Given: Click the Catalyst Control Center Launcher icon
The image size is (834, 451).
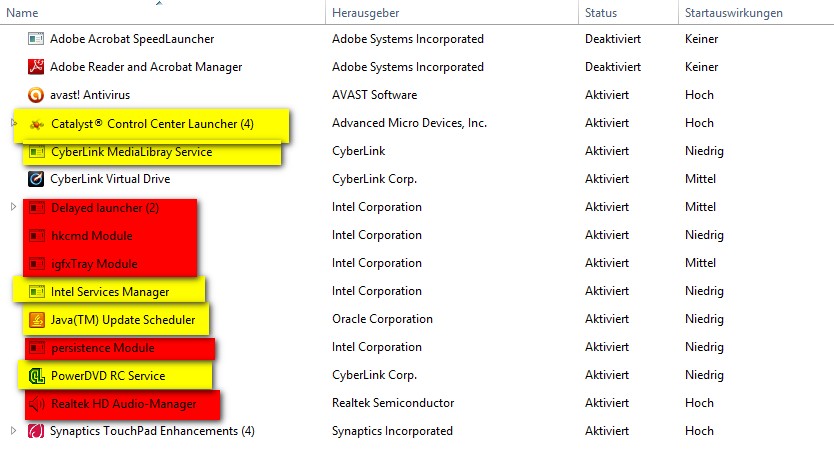Looking at the screenshot, I should click(36, 124).
